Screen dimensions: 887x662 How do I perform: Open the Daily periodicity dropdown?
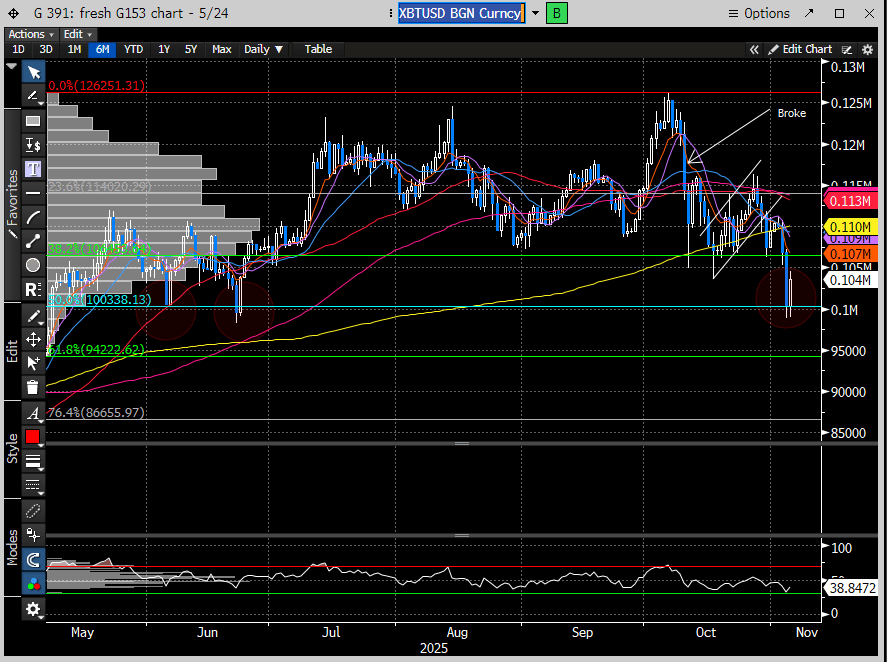[x=263, y=49]
